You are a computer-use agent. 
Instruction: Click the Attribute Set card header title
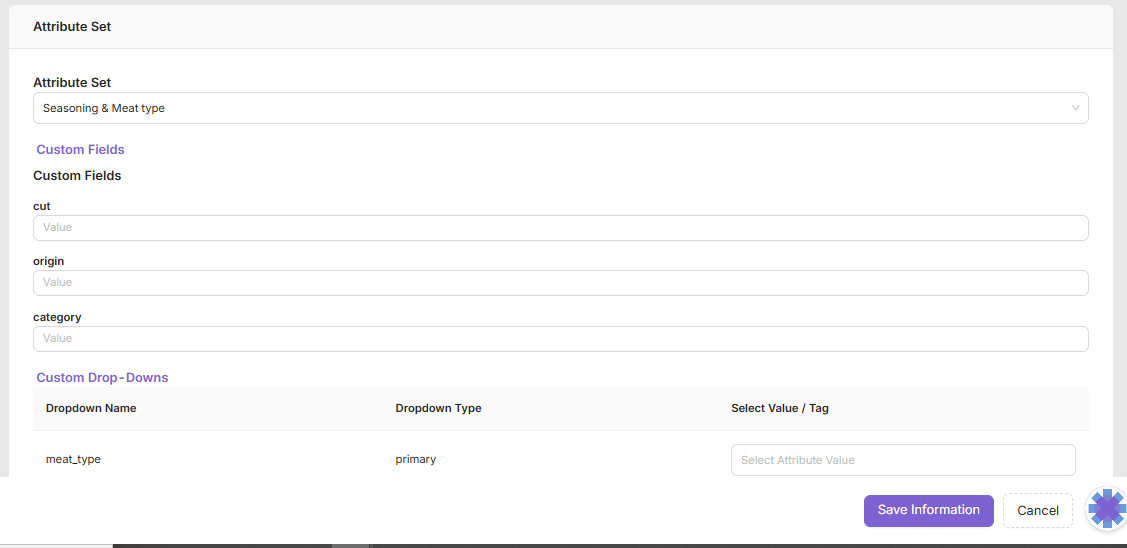tap(72, 27)
